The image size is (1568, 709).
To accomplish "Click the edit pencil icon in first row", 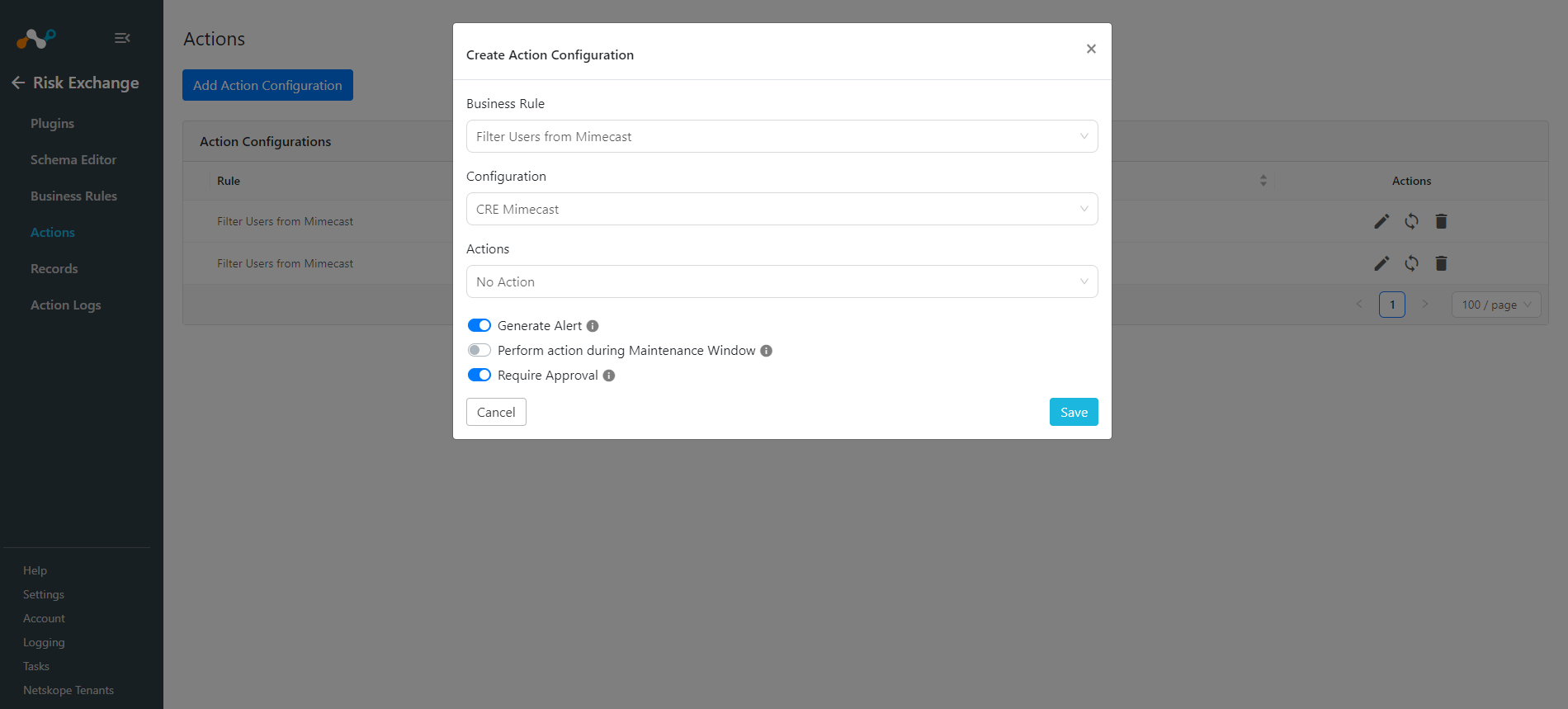I will click(x=1381, y=221).
